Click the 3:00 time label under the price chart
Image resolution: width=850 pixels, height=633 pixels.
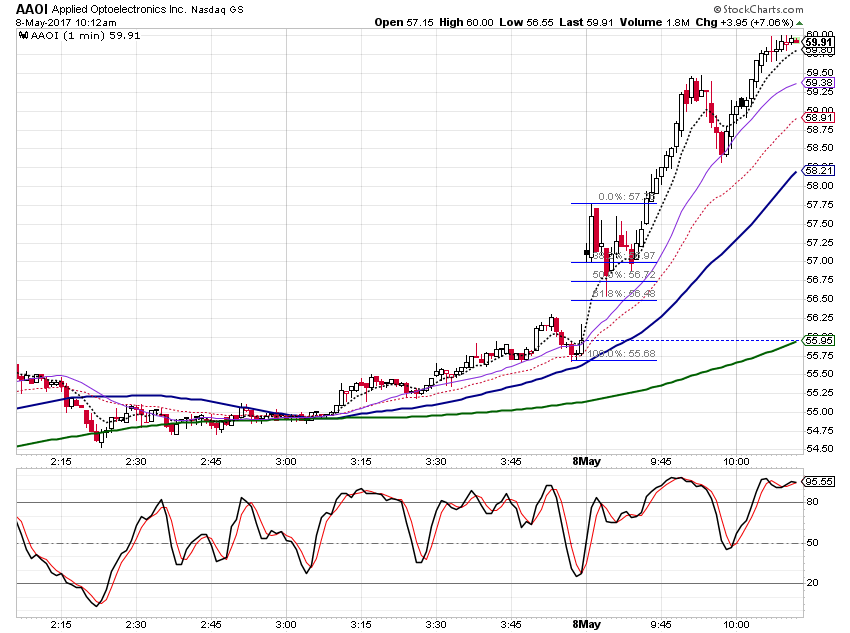(286, 462)
